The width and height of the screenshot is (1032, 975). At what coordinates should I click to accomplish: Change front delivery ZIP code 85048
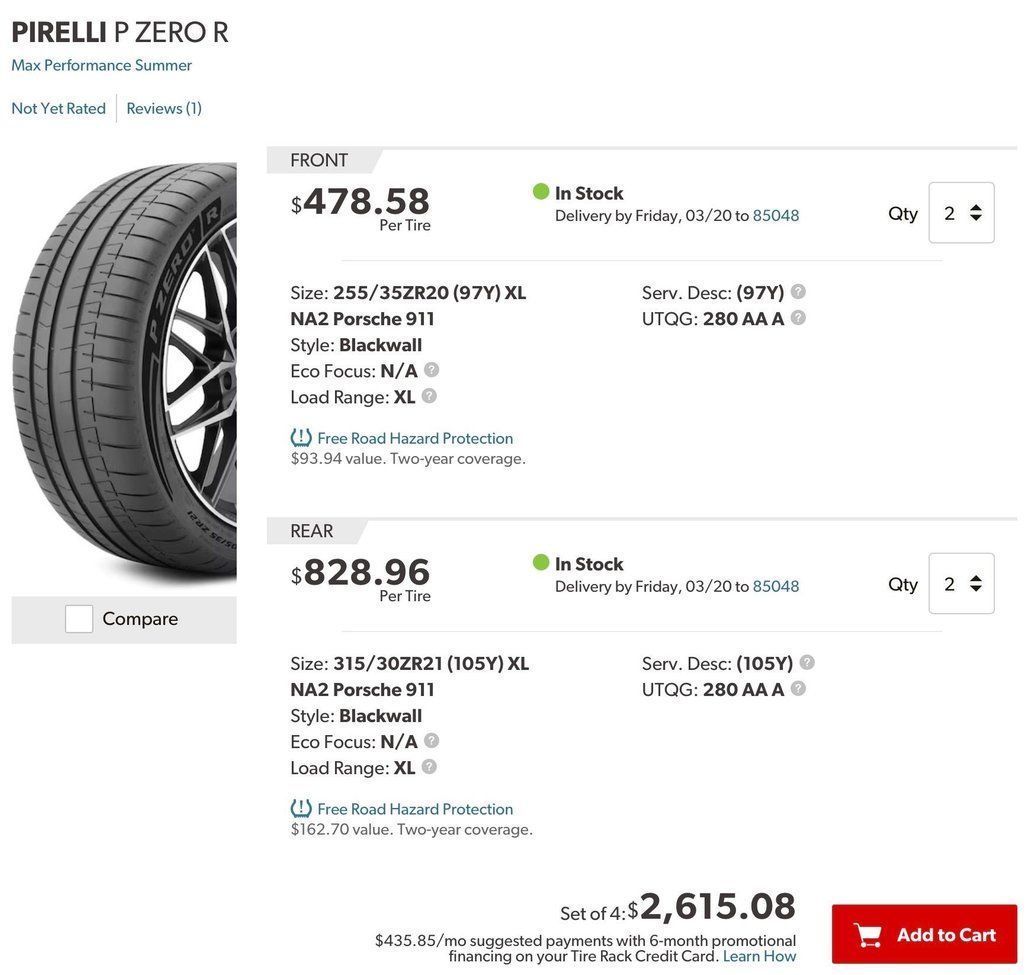tap(776, 216)
